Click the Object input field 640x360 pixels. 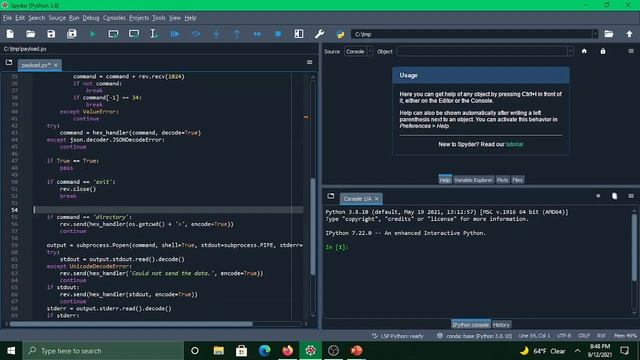click(482, 51)
